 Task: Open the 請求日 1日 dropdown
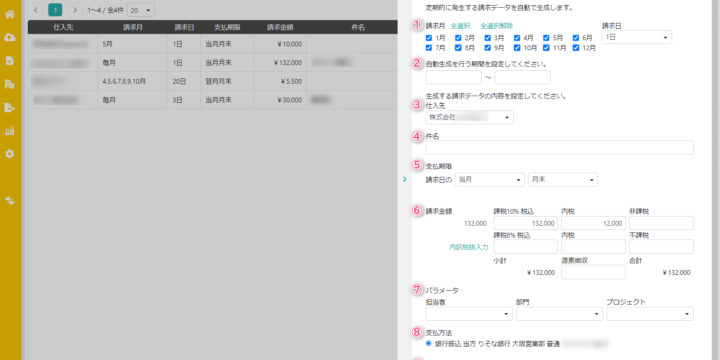pos(637,37)
